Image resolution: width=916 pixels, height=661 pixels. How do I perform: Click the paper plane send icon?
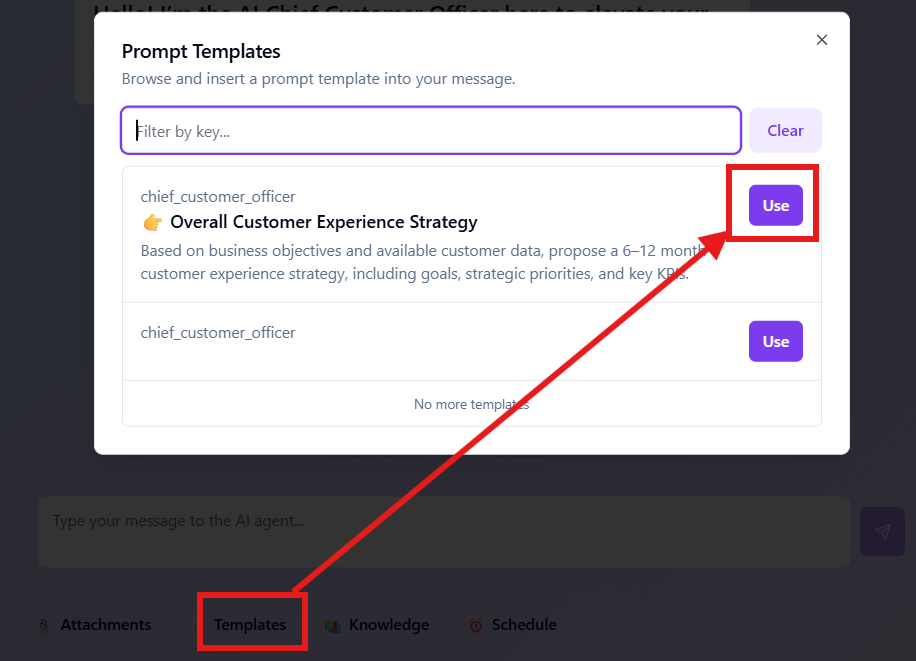coord(881,531)
